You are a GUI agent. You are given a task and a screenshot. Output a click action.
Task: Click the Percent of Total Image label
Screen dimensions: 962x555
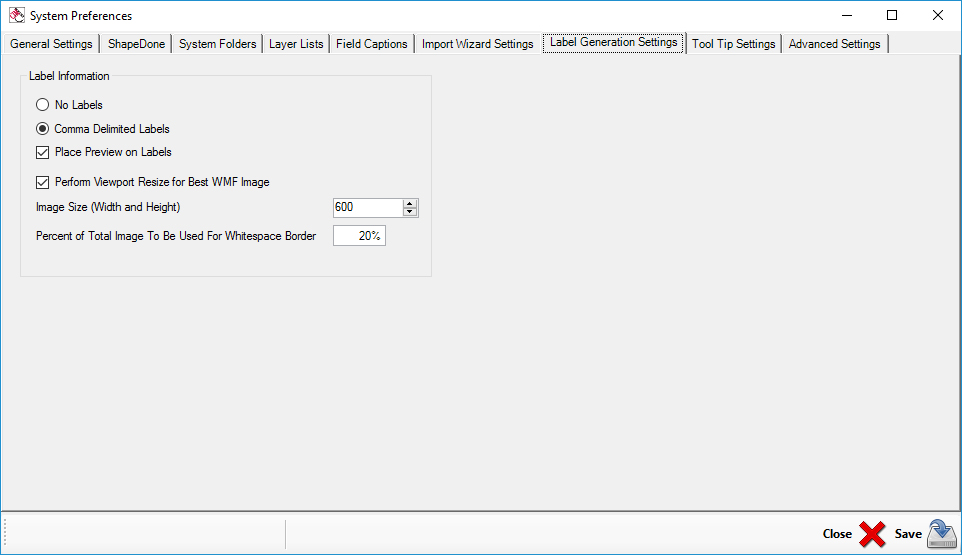176,236
